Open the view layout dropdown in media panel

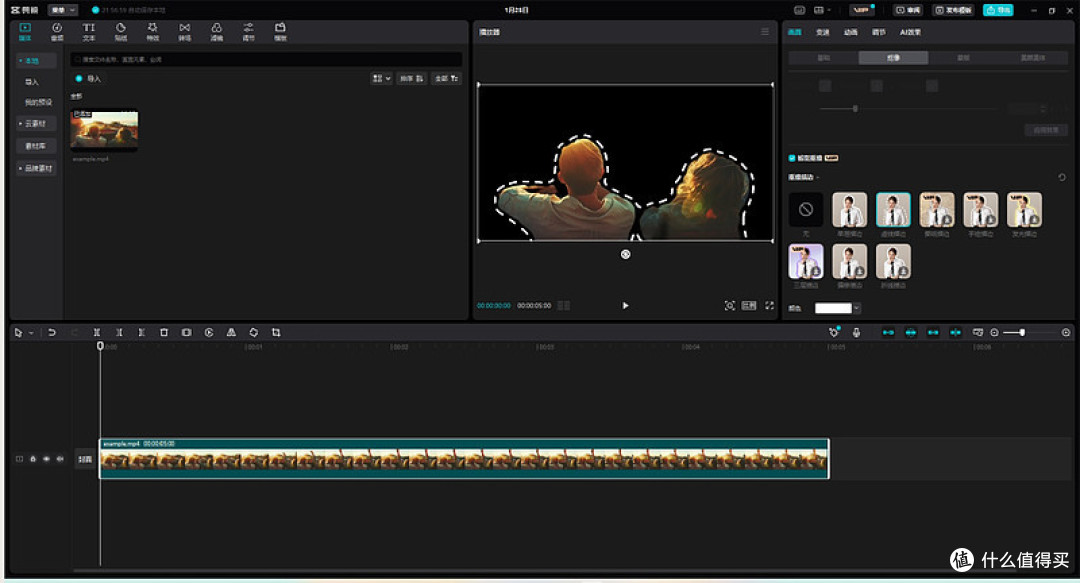tap(382, 79)
